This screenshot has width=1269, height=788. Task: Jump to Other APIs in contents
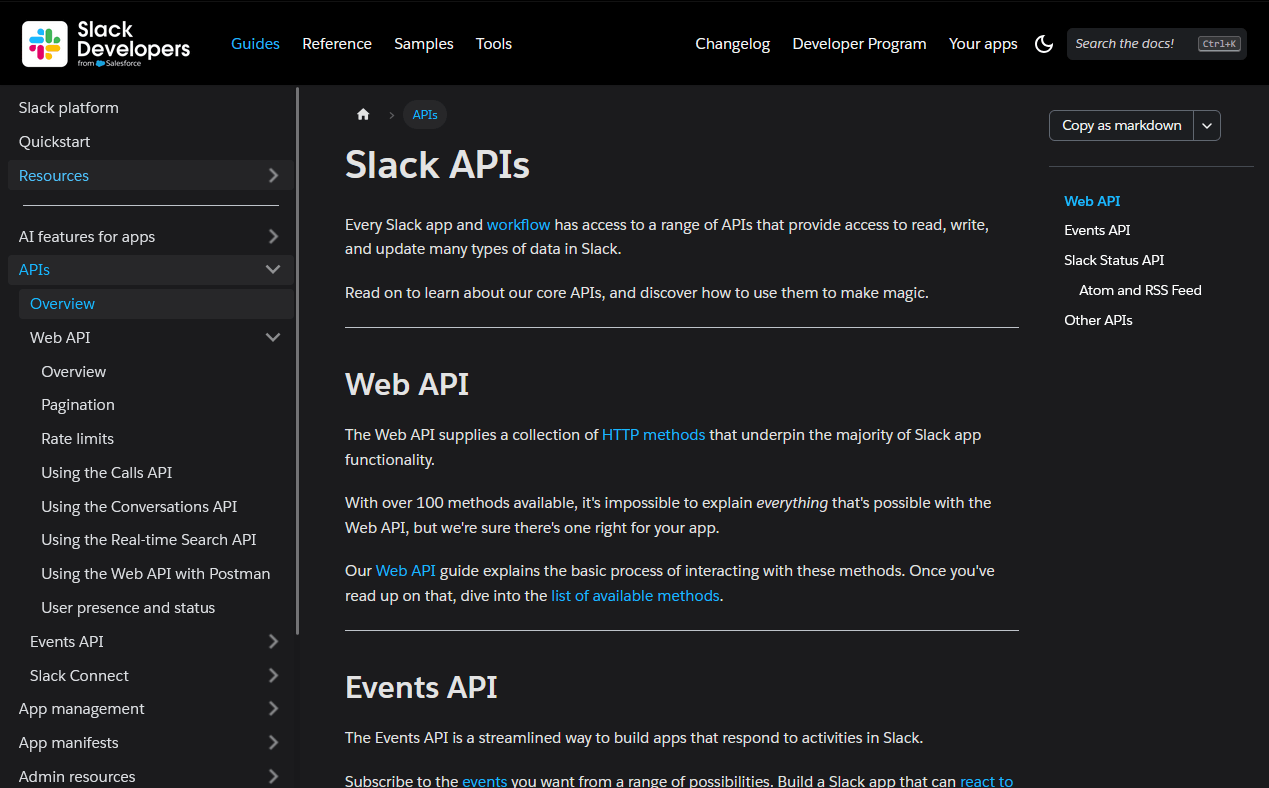click(1098, 320)
